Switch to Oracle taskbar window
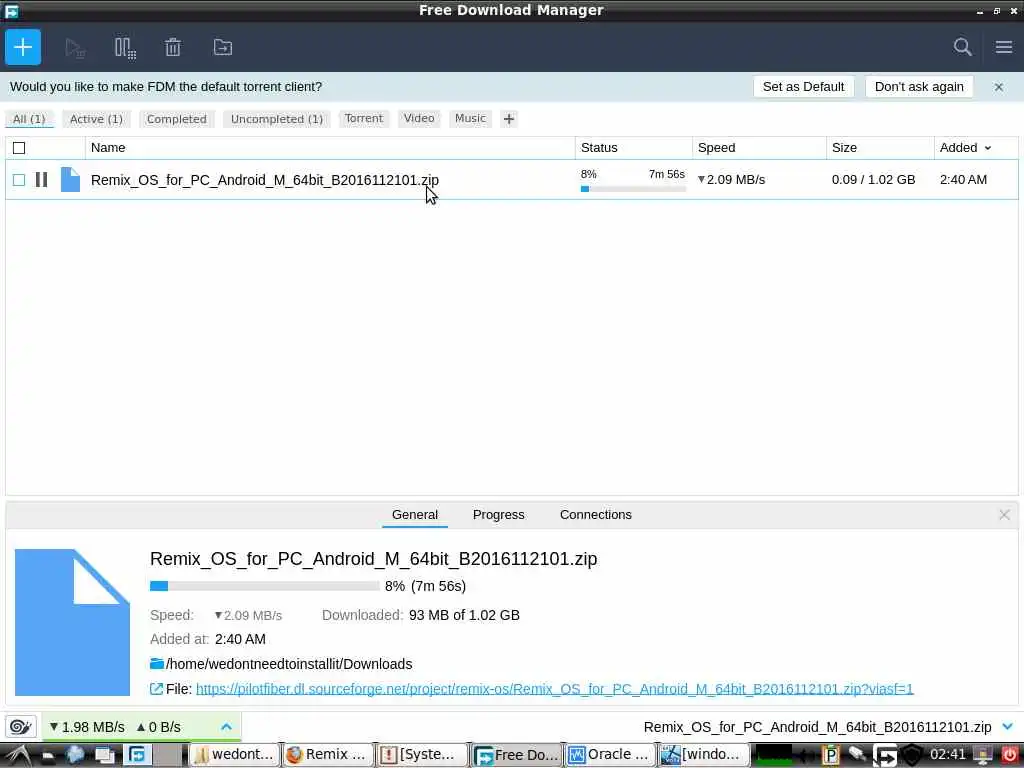The image size is (1024, 768). pyautogui.click(x=609, y=755)
